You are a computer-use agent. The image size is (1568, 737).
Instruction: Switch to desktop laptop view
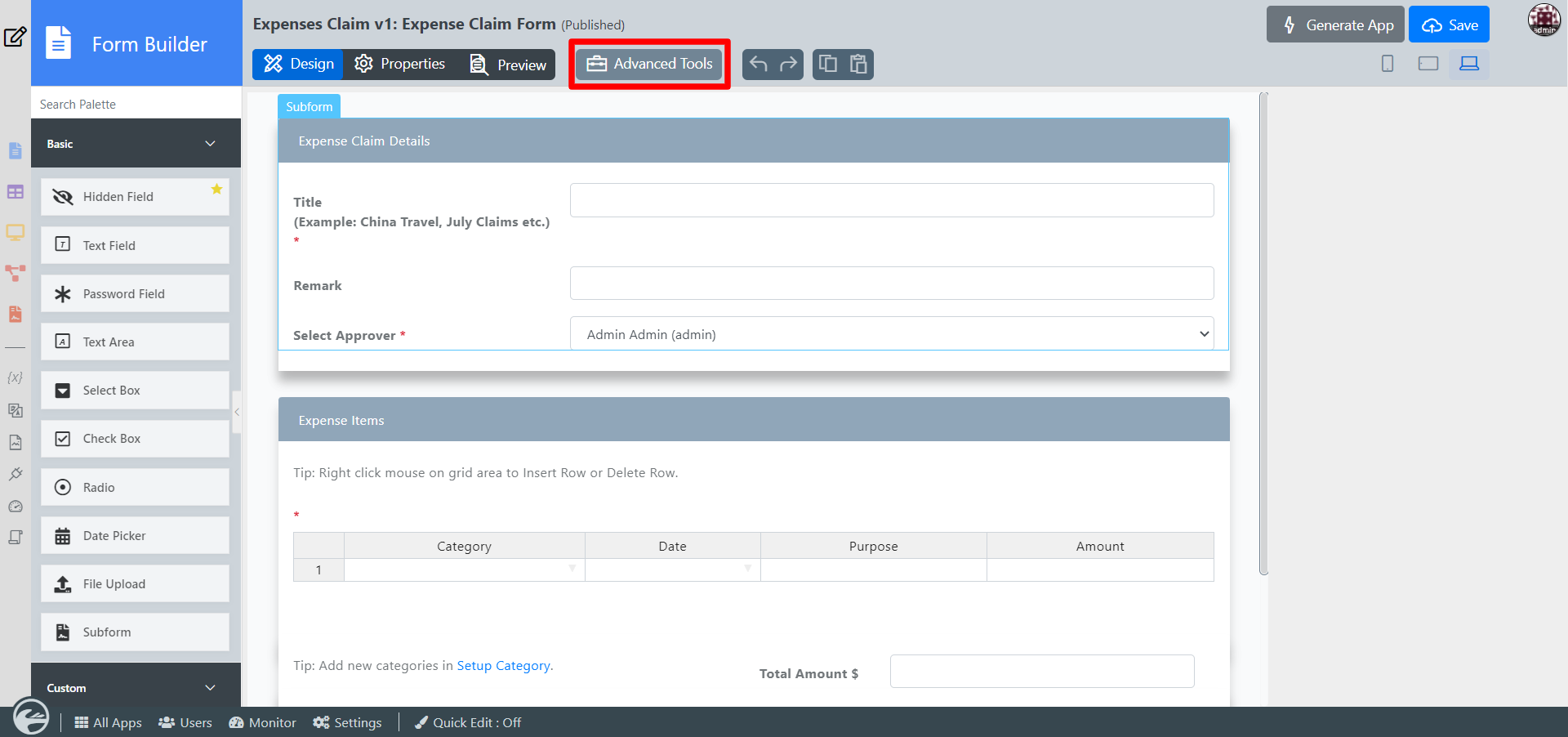(1469, 64)
